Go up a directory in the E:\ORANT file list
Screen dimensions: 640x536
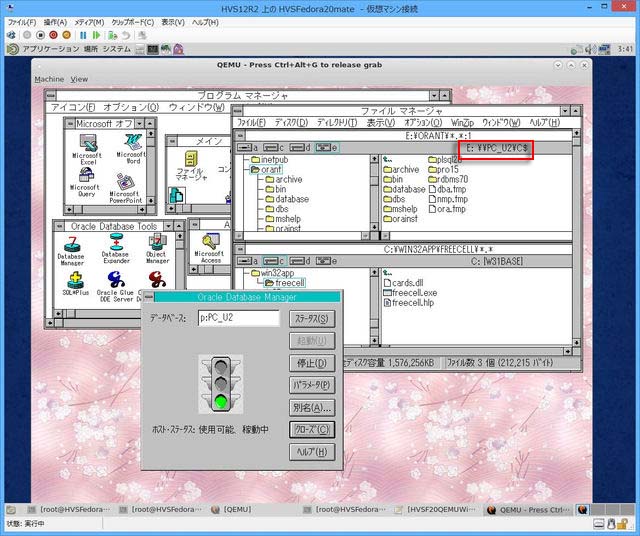(x=388, y=160)
